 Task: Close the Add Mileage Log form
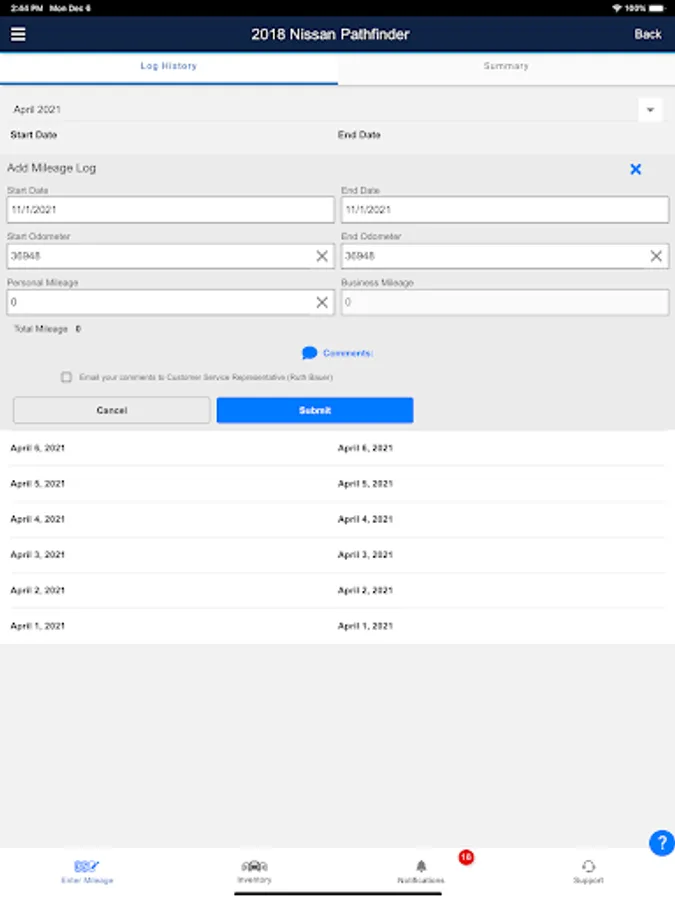[635, 169]
